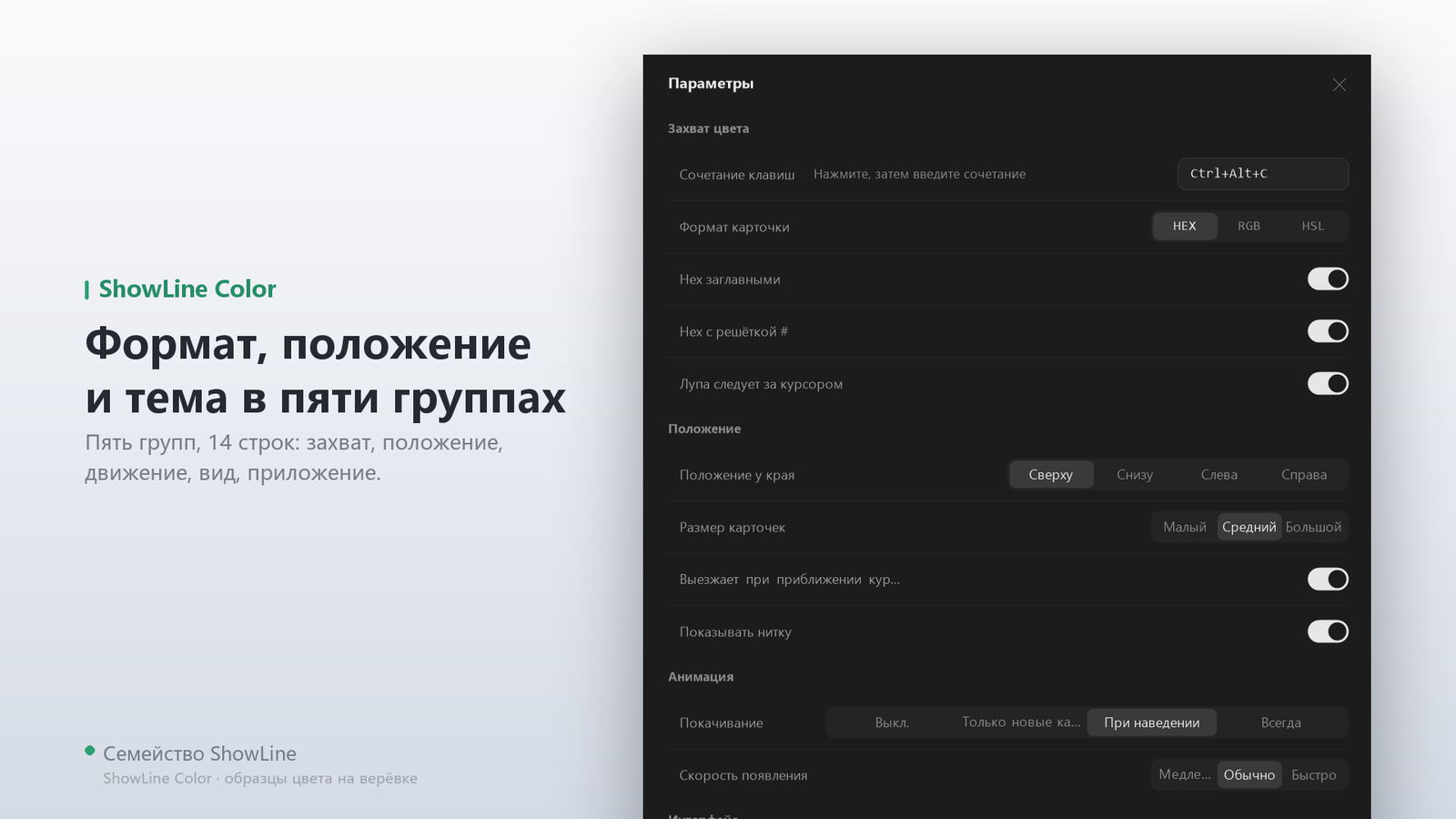
Task: Select HEX card format
Action: (1184, 227)
